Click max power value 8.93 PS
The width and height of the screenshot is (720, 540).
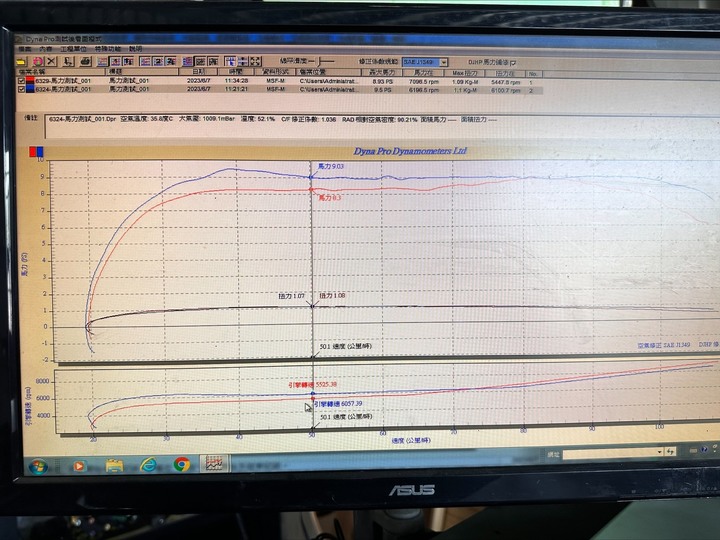[x=382, y=81]
